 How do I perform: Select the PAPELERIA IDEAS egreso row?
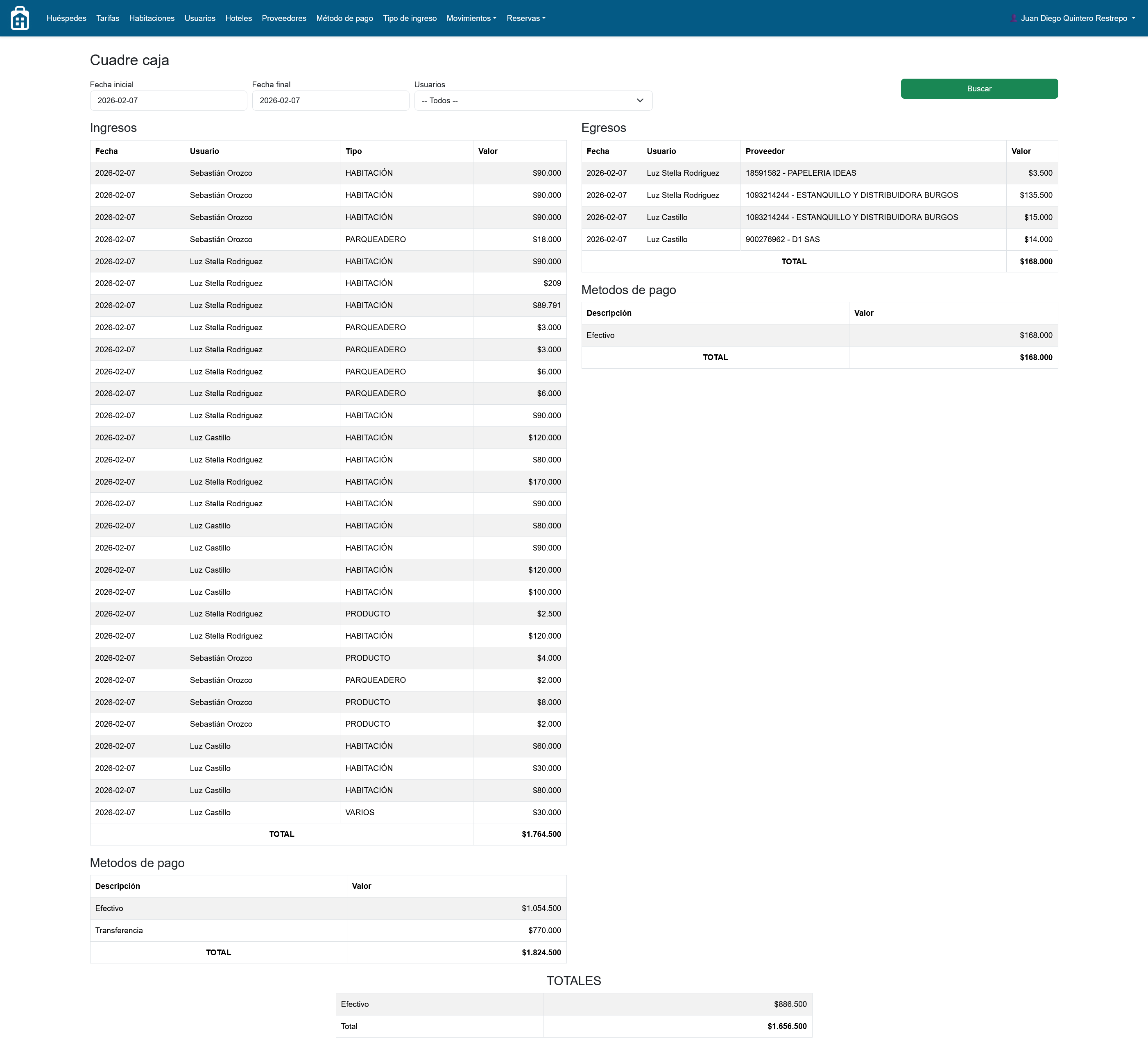[x=800, y=173]
